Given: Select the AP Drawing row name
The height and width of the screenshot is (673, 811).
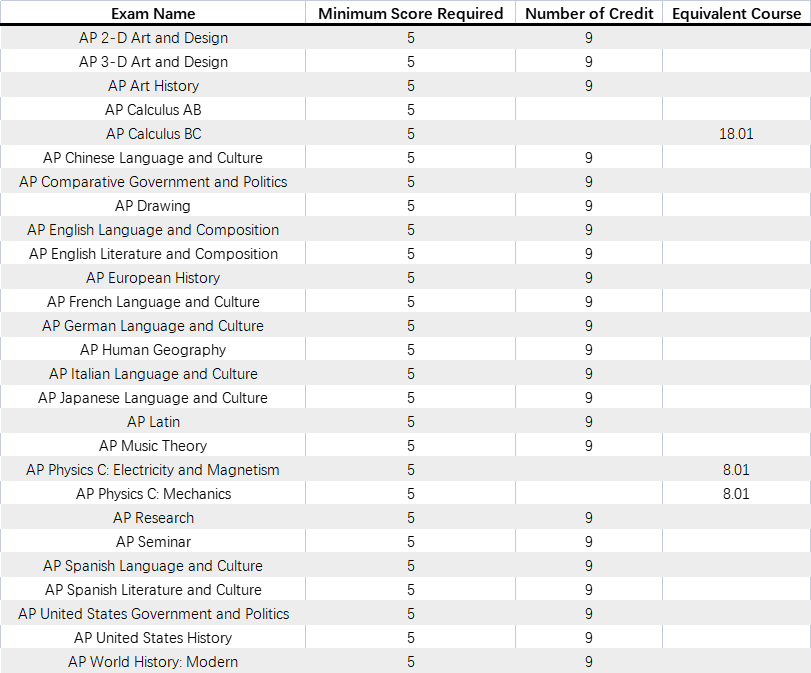Looking at the screenshot, I should tap(153, 206).
